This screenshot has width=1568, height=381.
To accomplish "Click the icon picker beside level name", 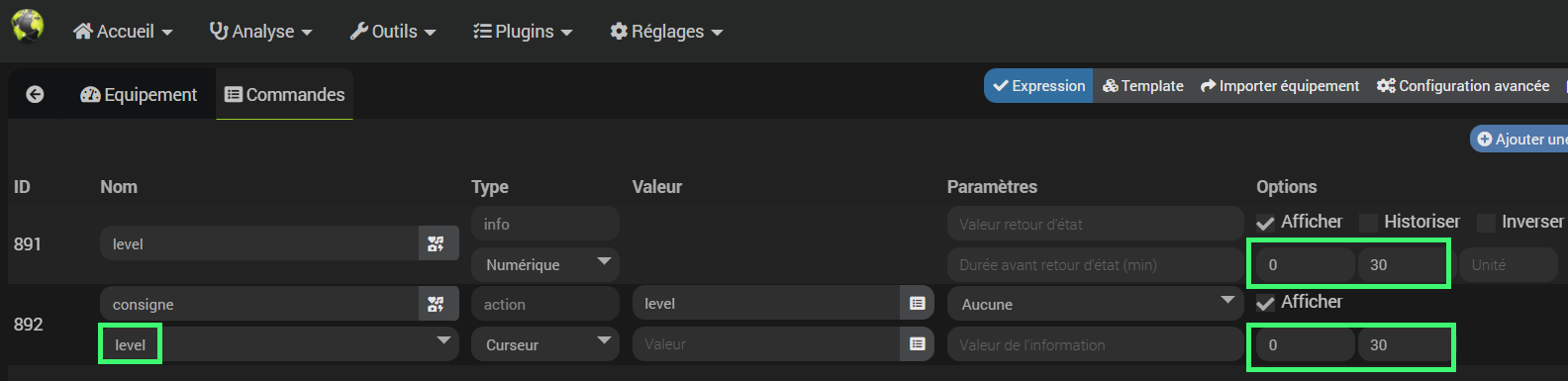I will (437, 243).
